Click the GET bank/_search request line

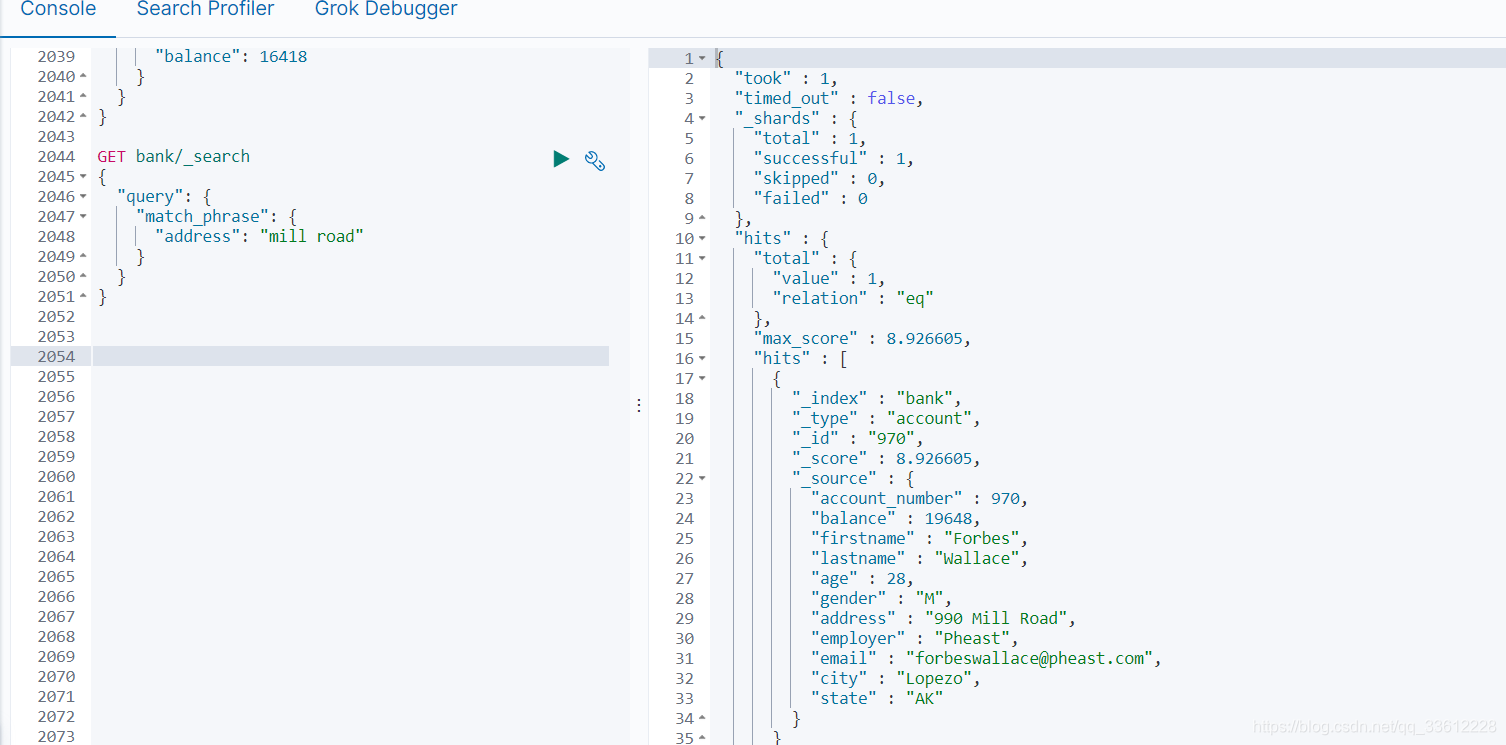(x=173, y=156)
